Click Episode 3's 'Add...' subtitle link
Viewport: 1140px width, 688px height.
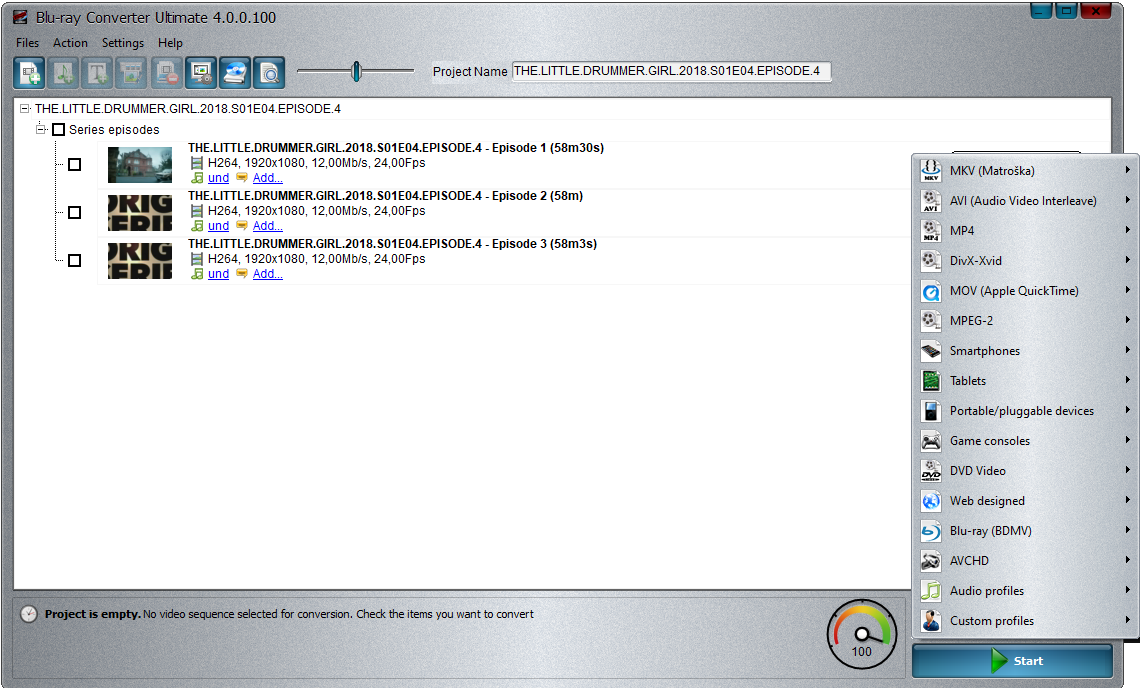tap(268, 273)
